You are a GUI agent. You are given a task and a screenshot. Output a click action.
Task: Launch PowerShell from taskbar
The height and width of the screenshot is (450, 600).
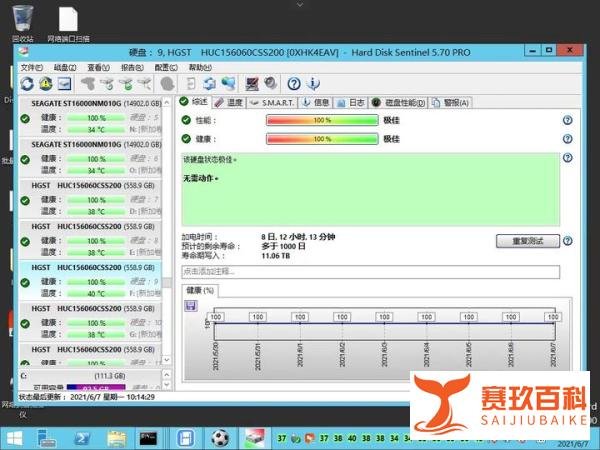click(82, 438)
